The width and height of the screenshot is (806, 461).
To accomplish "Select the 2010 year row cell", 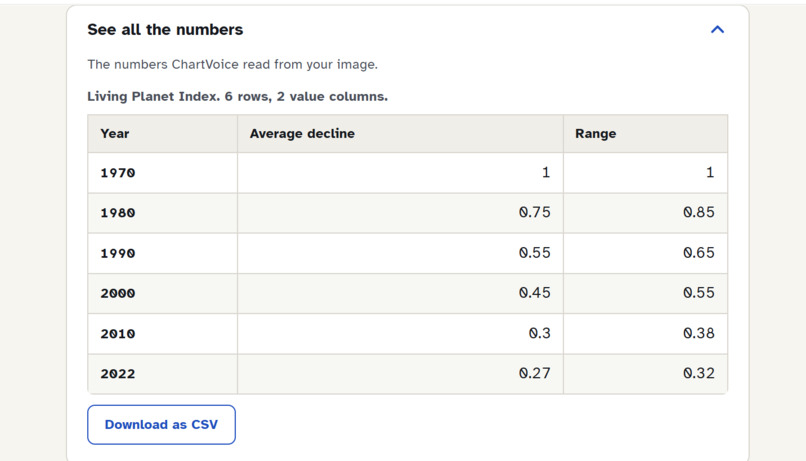I will click(162, 334).
